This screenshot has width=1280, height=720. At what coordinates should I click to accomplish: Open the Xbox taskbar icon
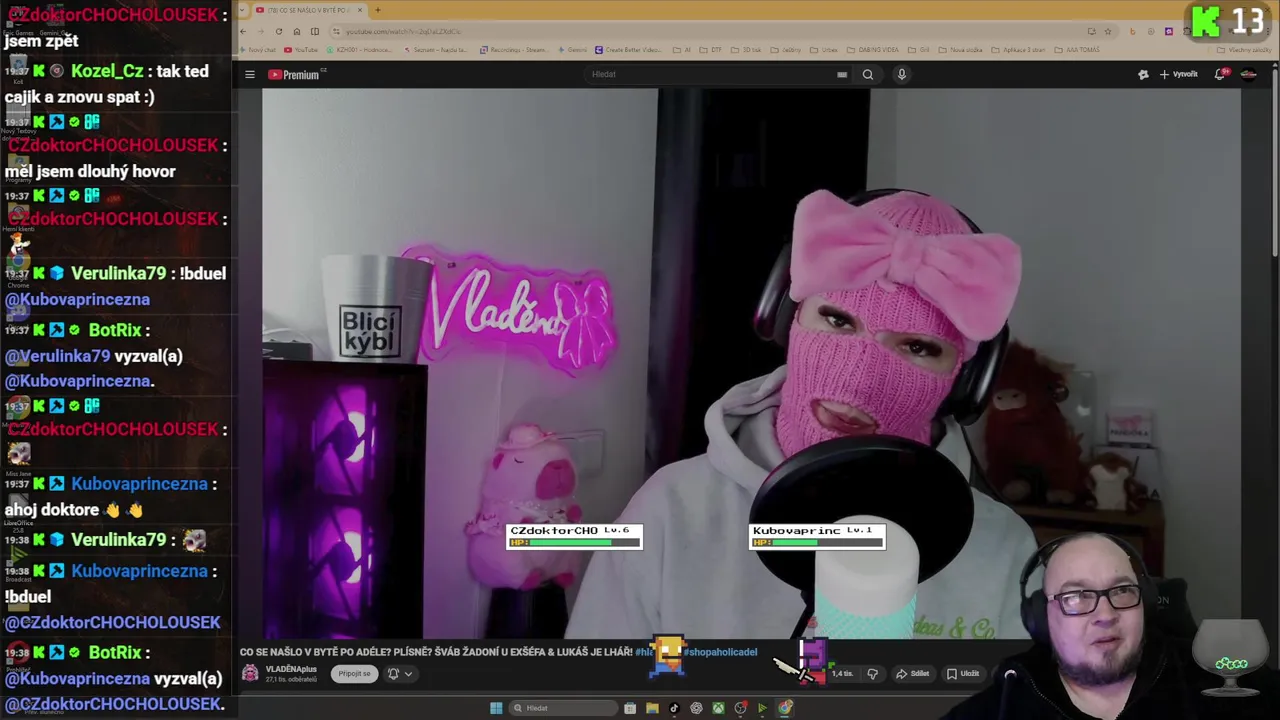[718, 708]
